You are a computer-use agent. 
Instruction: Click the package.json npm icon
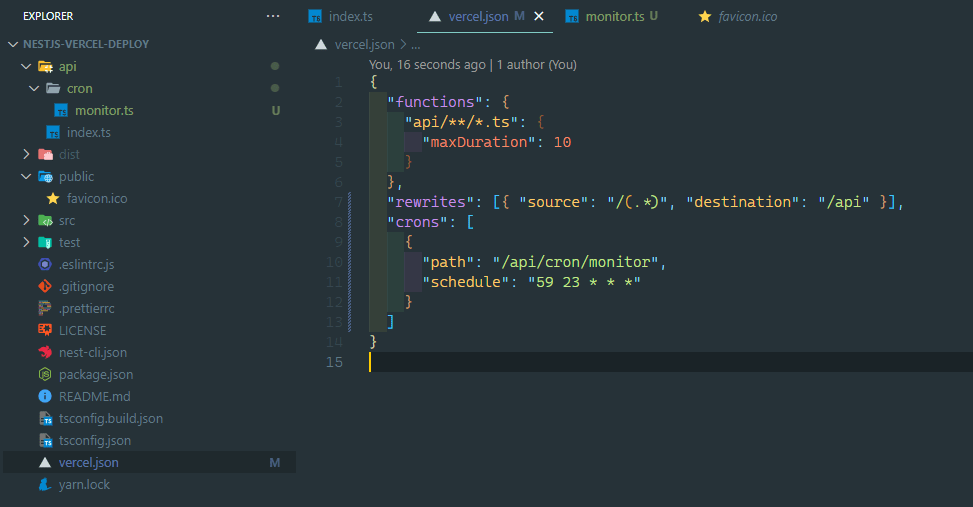point(45,374)
